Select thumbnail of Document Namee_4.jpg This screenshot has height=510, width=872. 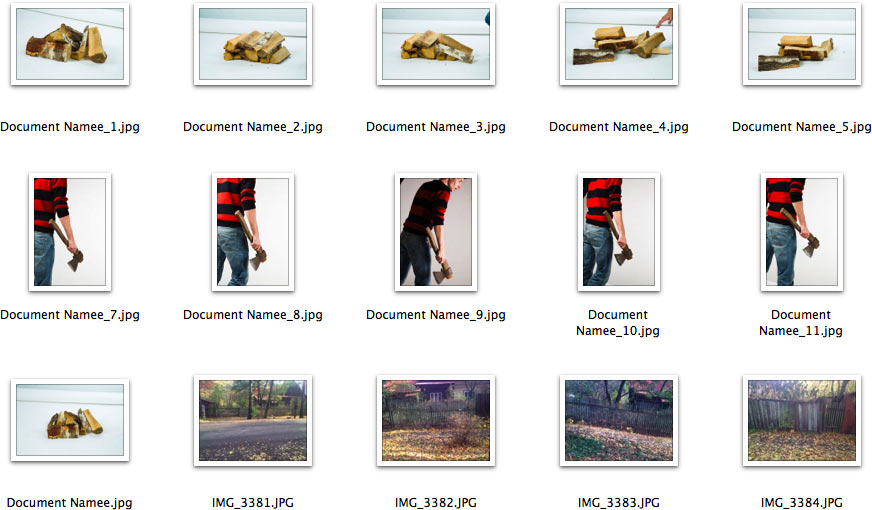pyautogui.click(x=619, y=44)
